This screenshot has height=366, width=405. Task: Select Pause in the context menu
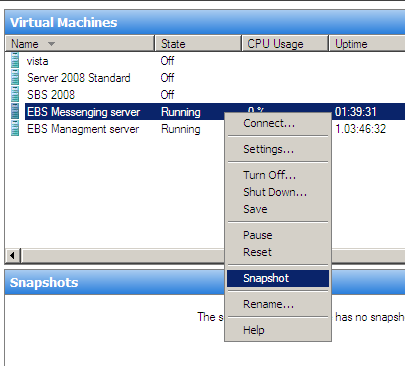278,235
